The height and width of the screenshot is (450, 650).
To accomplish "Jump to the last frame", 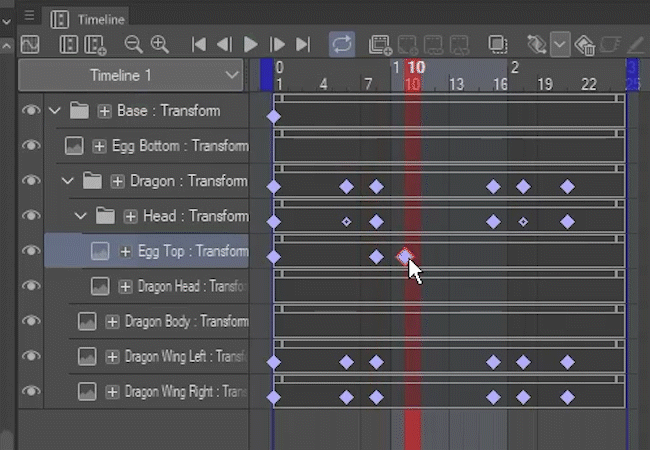I will (303, 44).
